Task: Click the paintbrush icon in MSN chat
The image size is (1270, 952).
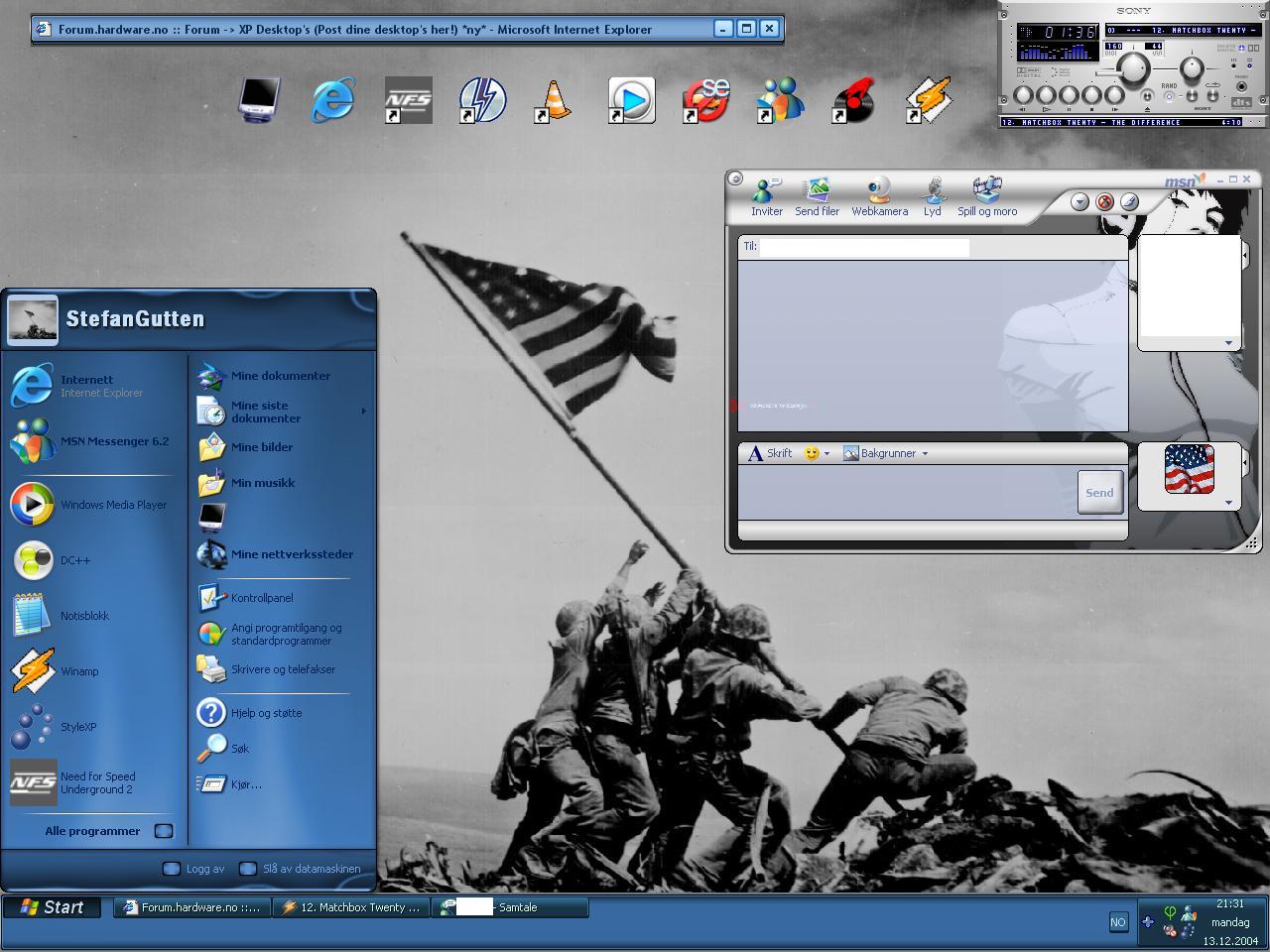Action: tap(1129, 202)
